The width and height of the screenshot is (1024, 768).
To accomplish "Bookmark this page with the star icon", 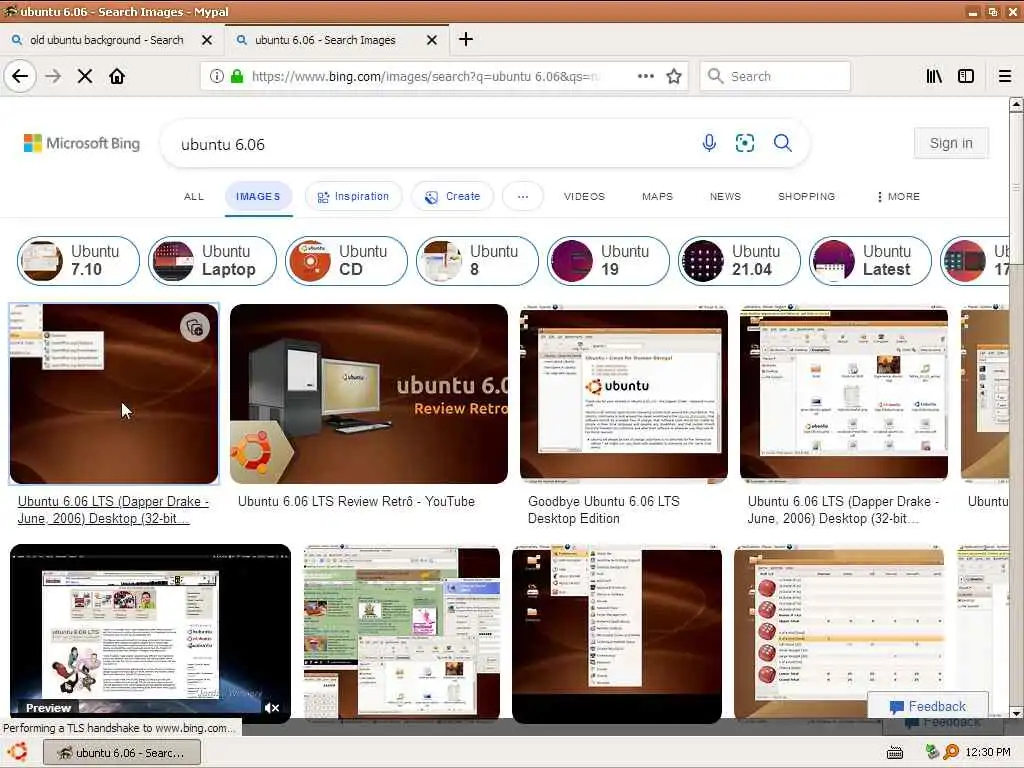I will pyautogui.click(x=674, y=76).
